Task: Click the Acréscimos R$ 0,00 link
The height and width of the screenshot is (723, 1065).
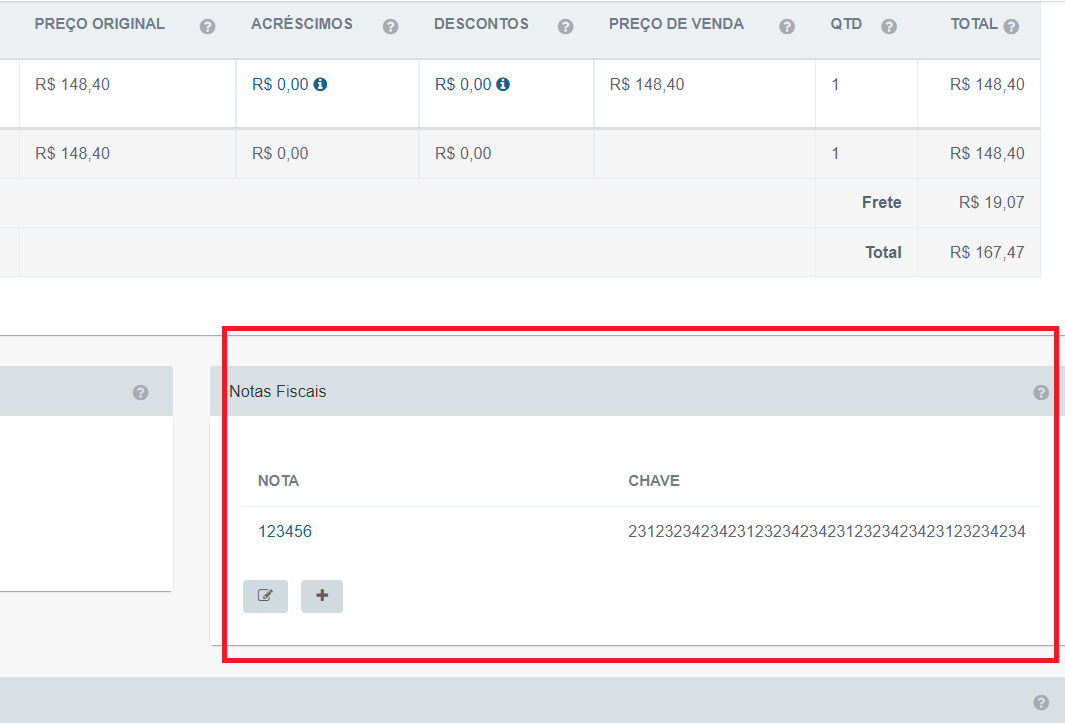Action: pyautogui.click(x=281, y=84)
